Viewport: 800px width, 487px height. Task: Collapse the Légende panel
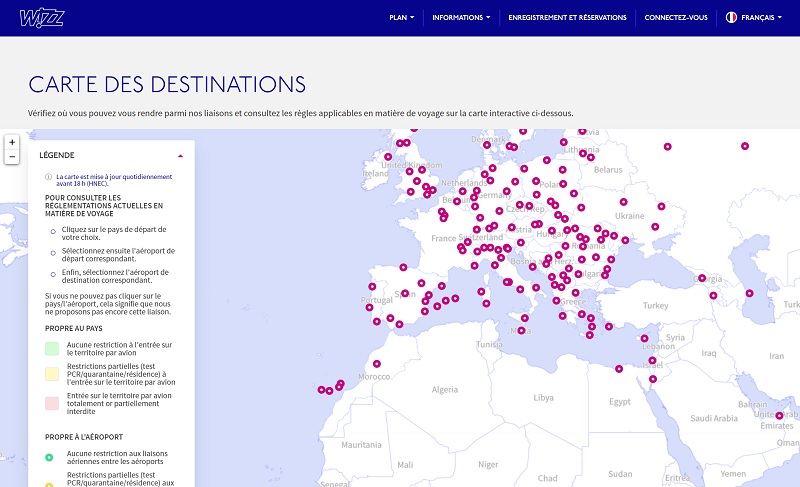(x=180, y=156)
